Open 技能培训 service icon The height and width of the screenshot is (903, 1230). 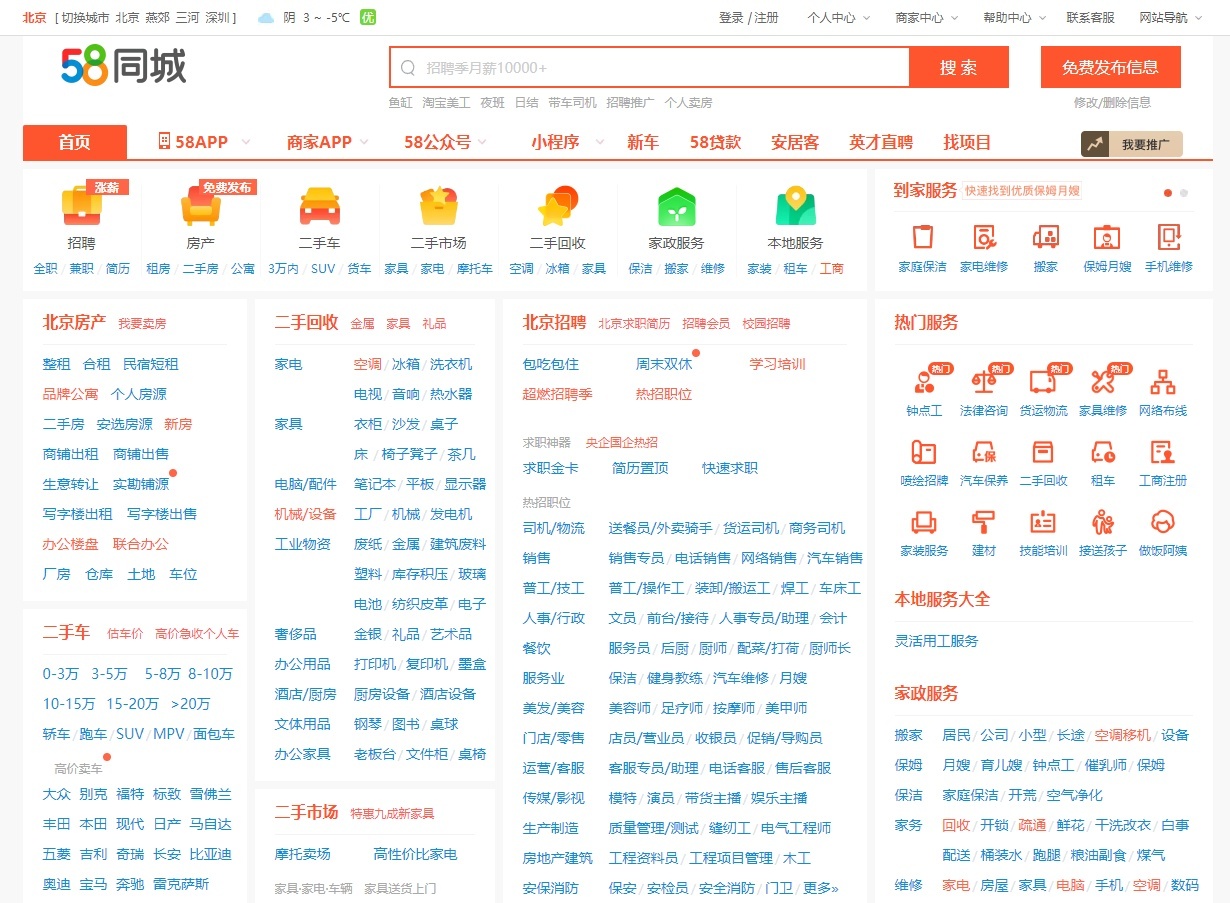pos(1043,522)
